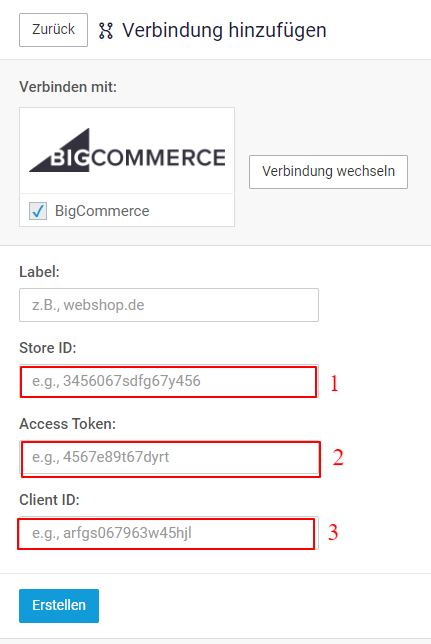
Task: Click the "Client ID:" field caption
Action: (x=49, y=500)
